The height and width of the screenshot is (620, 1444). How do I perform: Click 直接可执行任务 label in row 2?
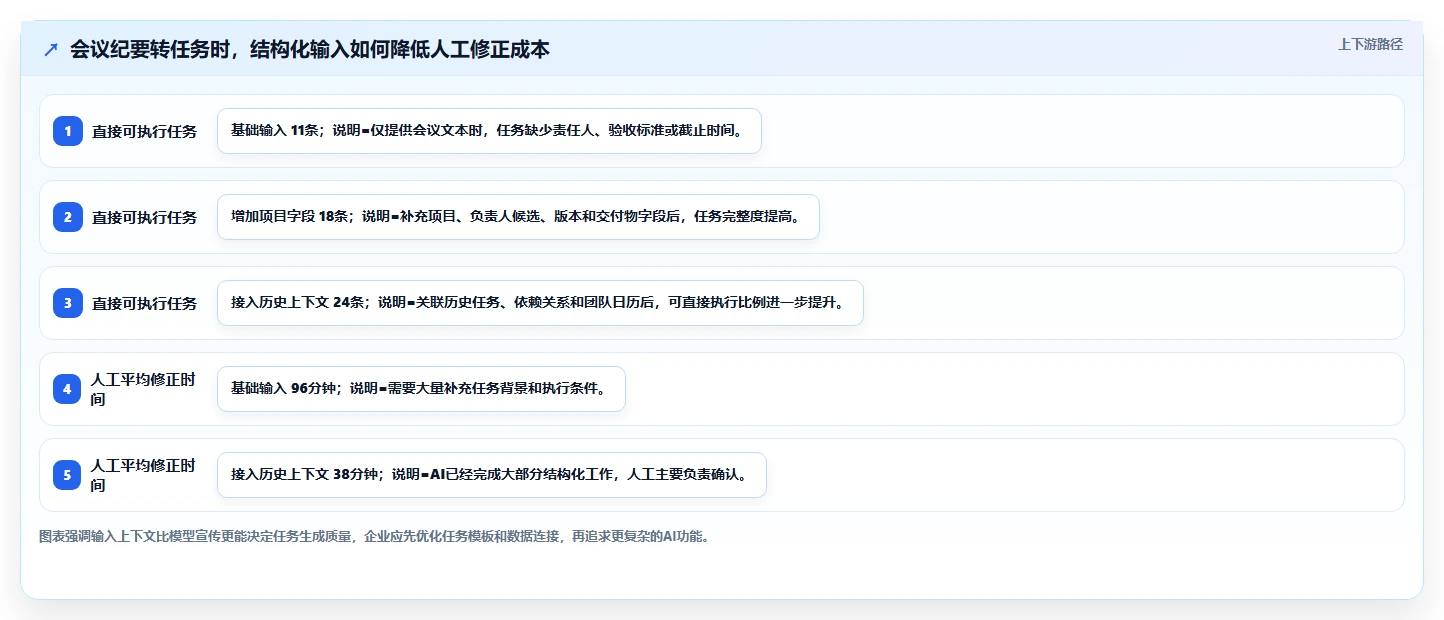(x=144, y=217)
